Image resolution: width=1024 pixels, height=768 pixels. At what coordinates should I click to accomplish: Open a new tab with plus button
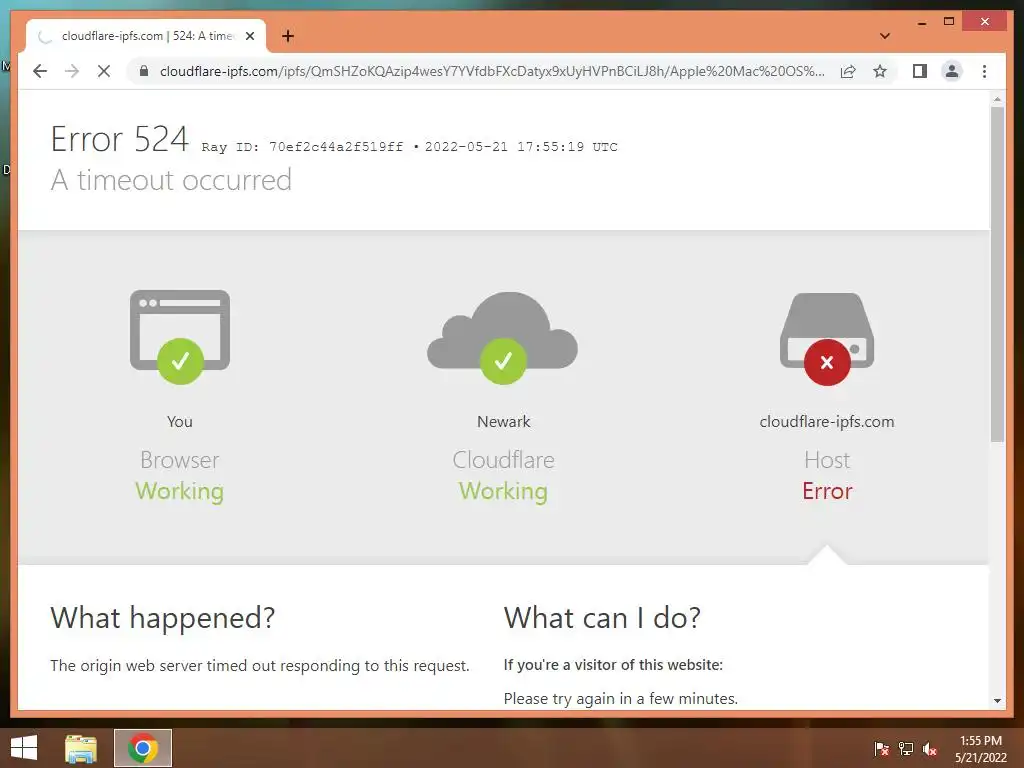[x=288, y=36]
